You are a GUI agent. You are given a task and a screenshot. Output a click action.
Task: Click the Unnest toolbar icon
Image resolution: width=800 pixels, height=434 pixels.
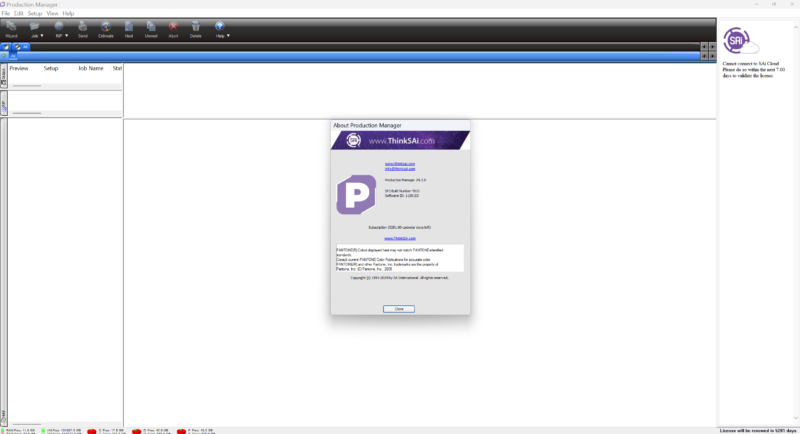151,27
